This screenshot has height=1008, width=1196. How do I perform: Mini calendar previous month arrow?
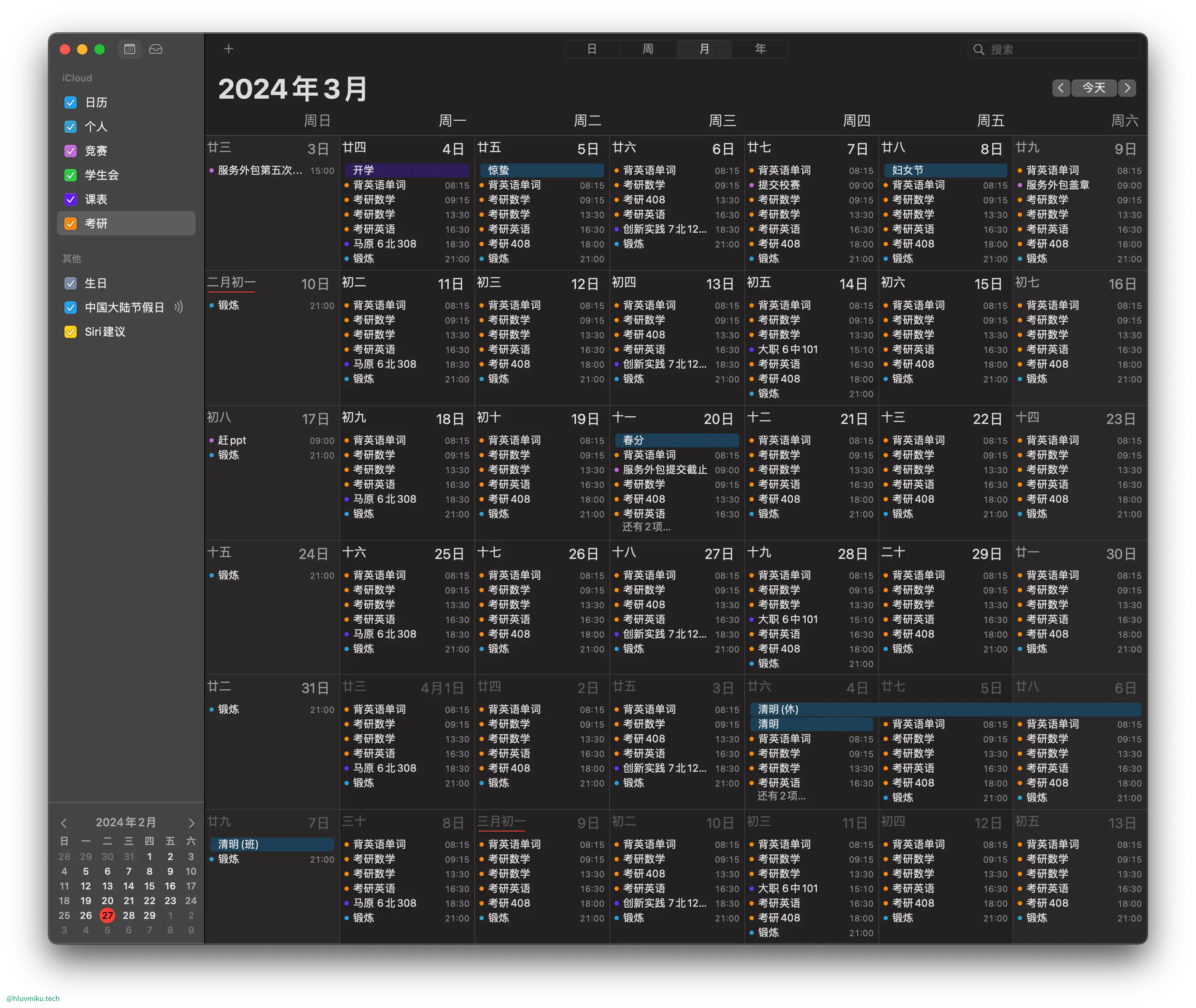[x=64, y=823]
